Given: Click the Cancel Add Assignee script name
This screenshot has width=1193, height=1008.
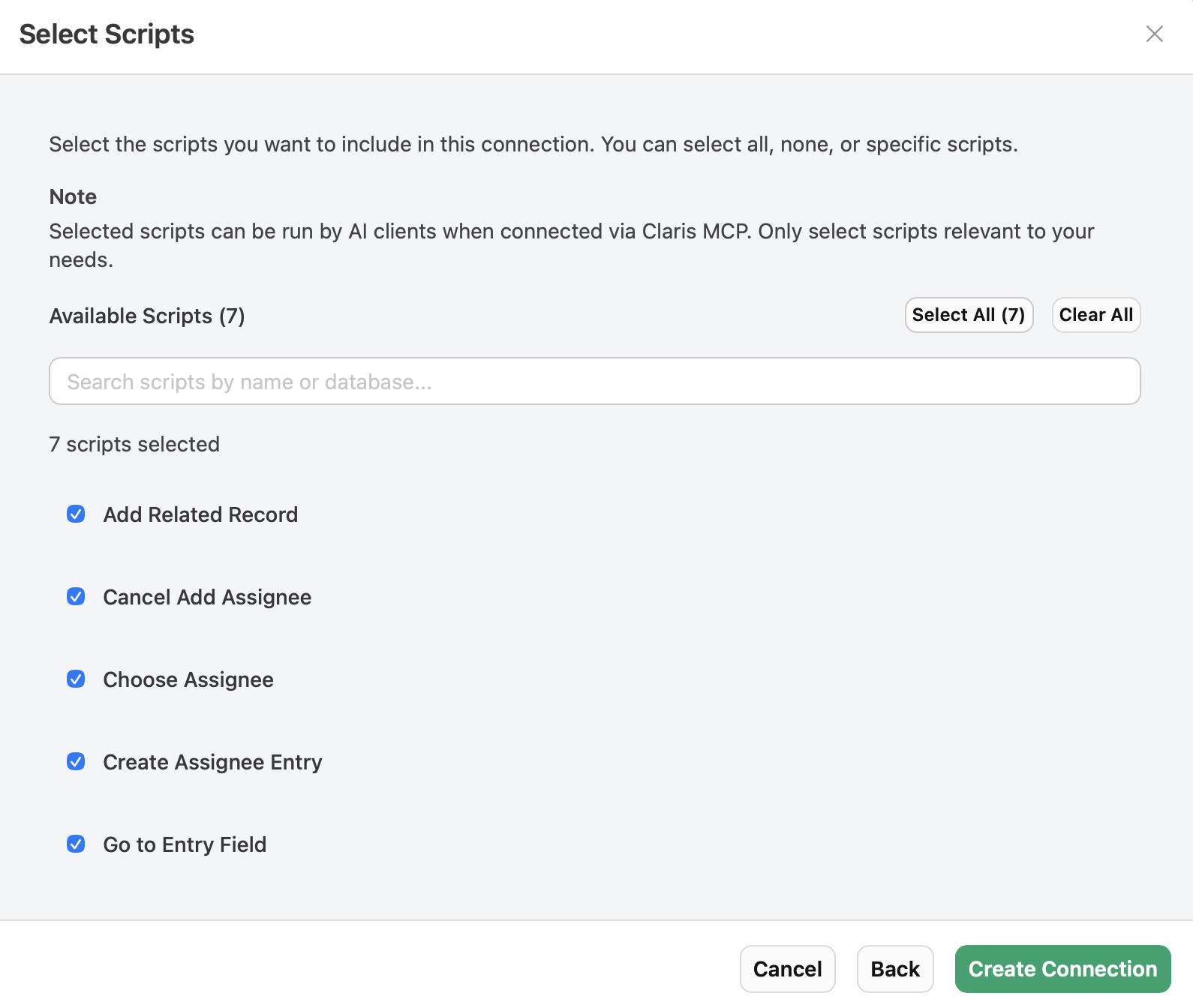Looking at the screenshot, I should (207, 597).
